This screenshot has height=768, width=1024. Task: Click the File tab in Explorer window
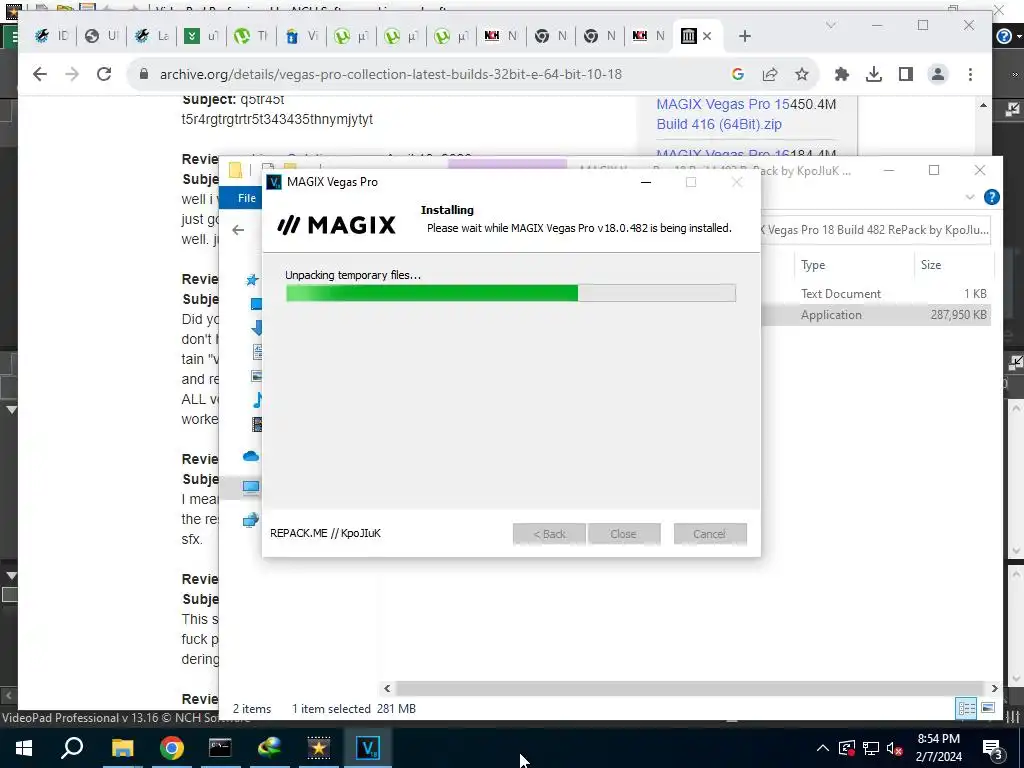coord(246,198)
